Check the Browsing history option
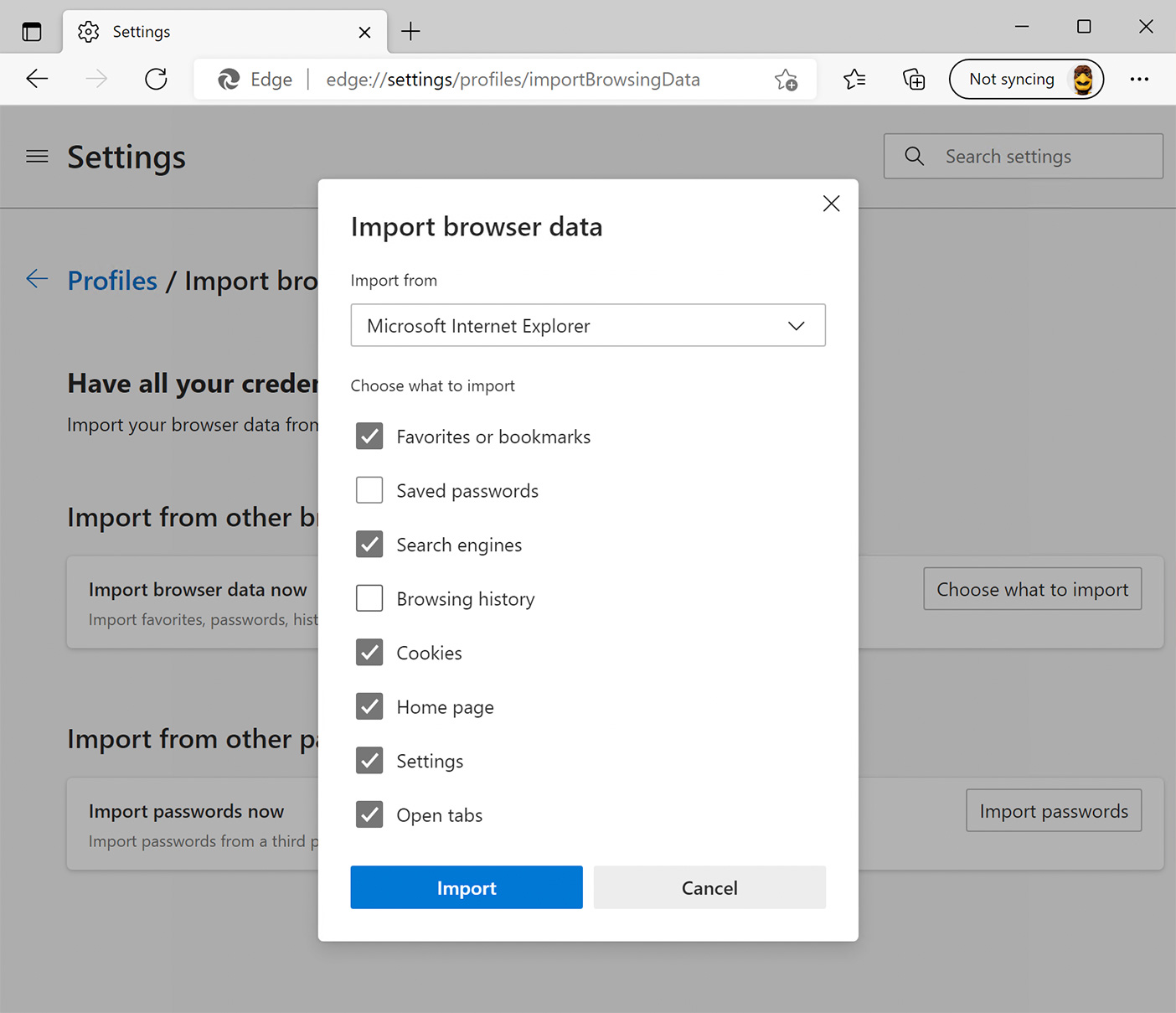The height and width of the screenshot is (1013, 1176). 369,598
